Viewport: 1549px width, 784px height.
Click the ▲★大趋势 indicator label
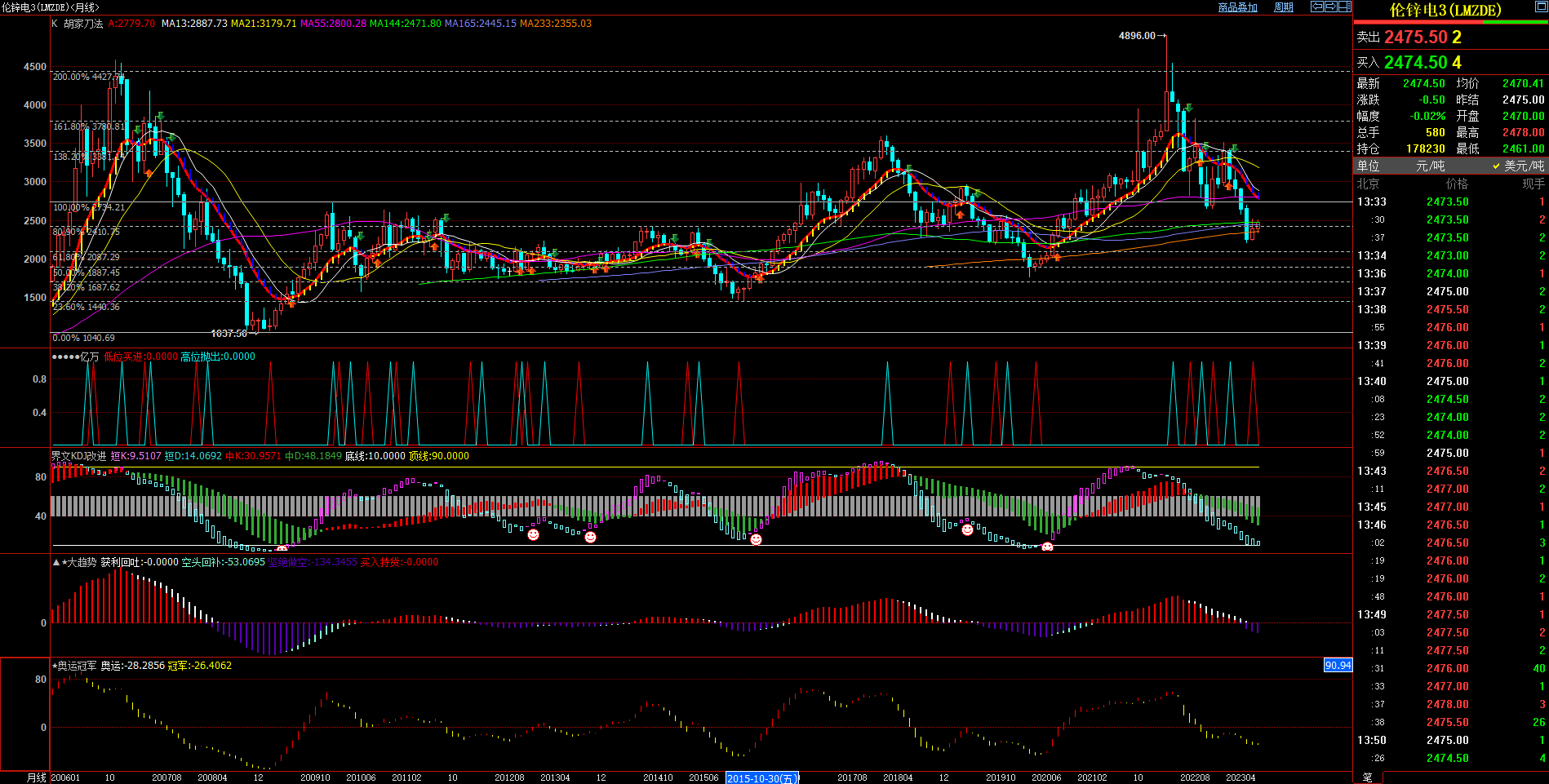[75, 562]
